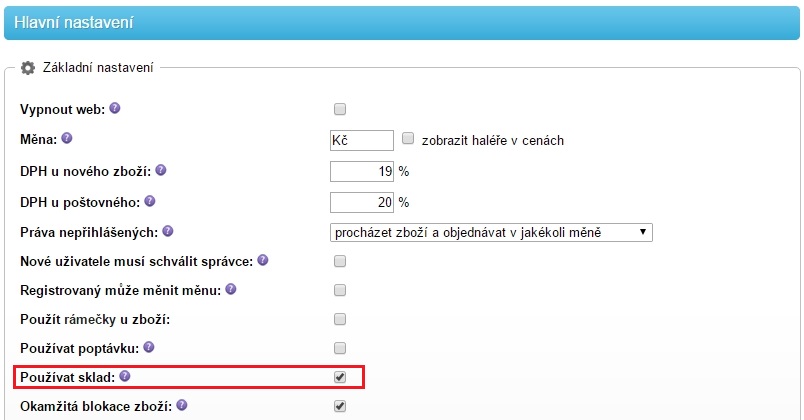Check Použít rámečky u zboží checkbox
Viewport: 804px width, 420px height.
click(x=340, y=319)
